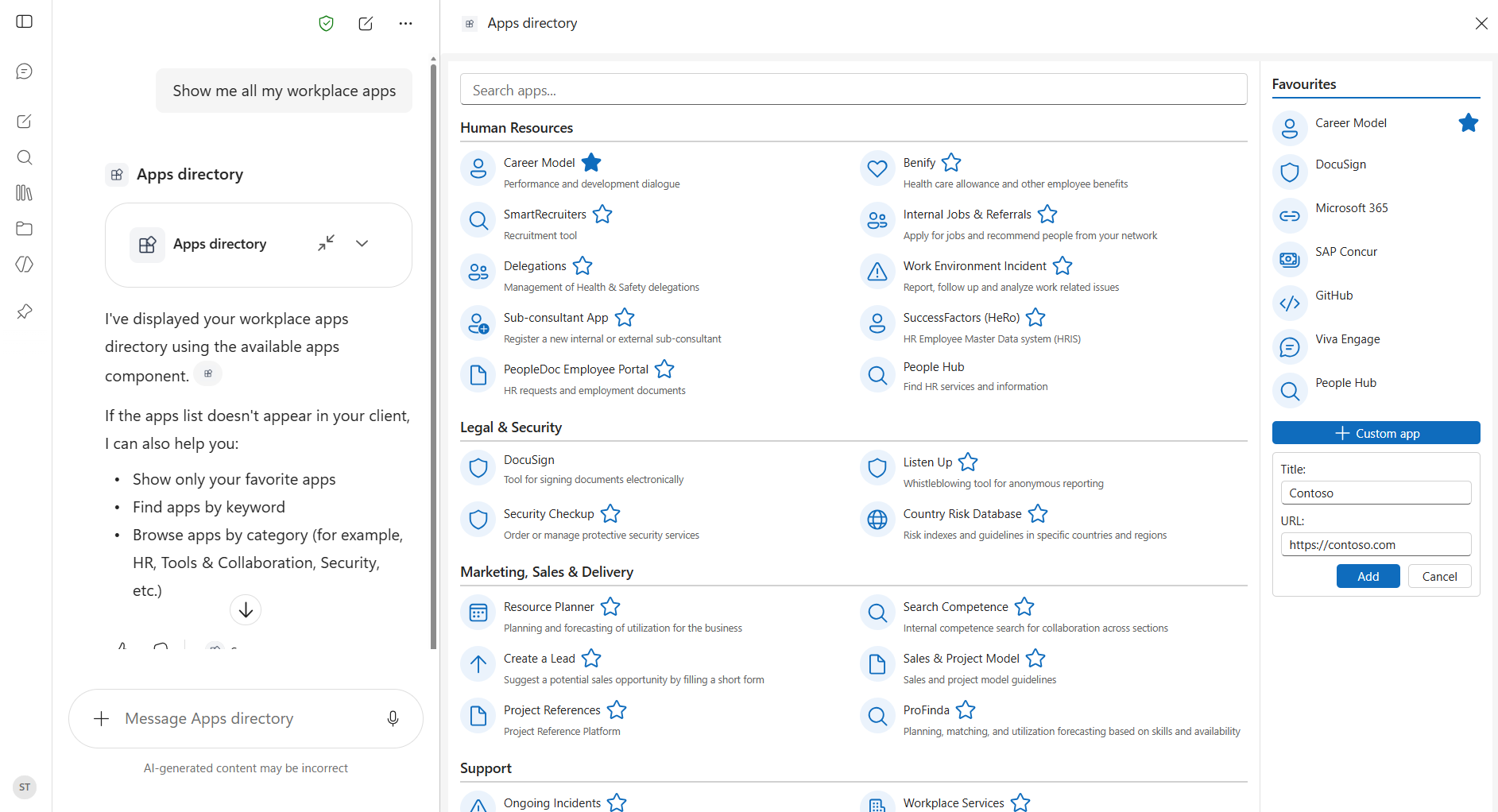Viewport: 1498px width, 812px height.
Task: Open the PeopleDoc Employee Portal link
Action: [x=576, y=369]
